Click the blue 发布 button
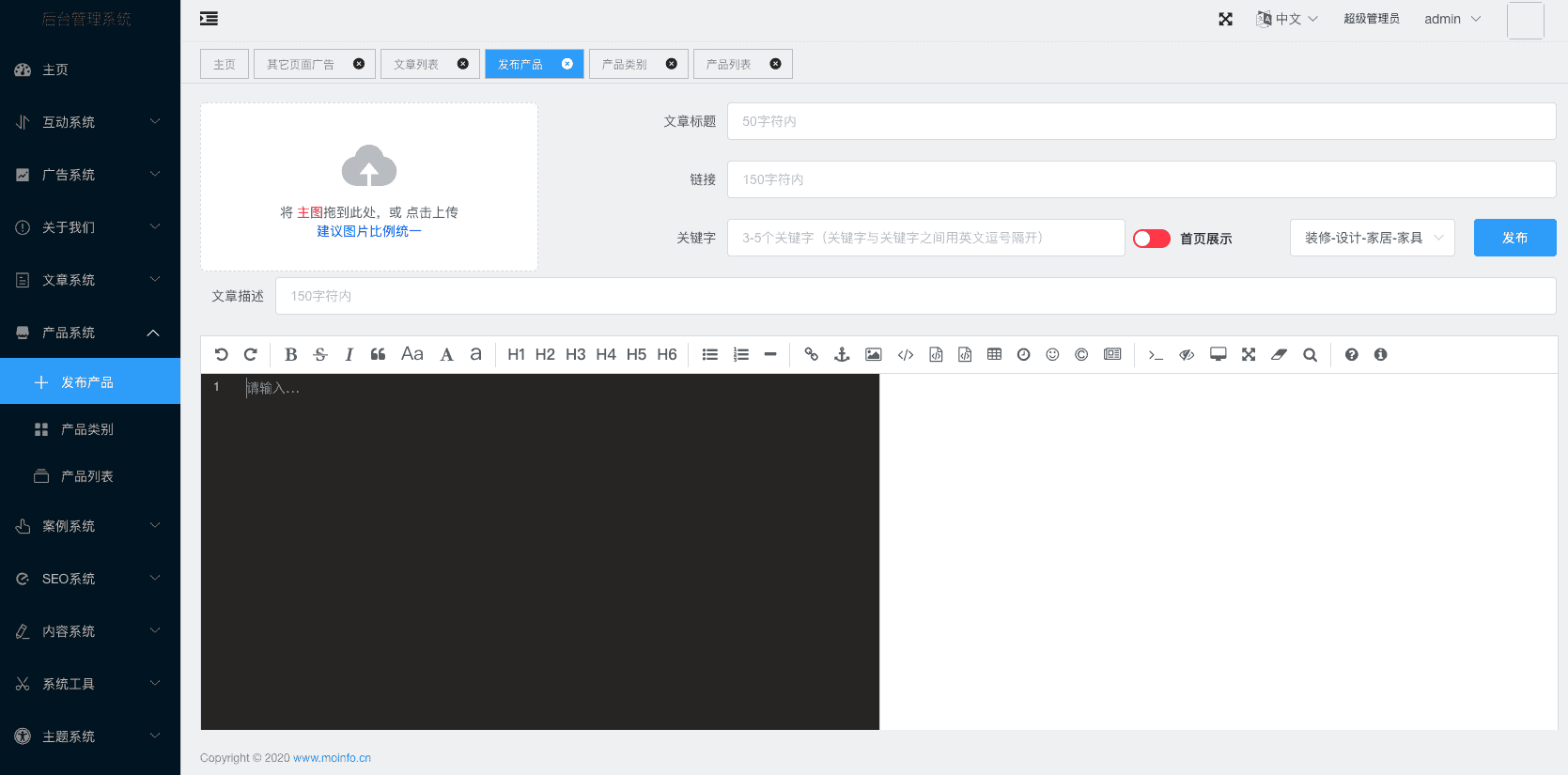This screenshot has width=1568, height=775. pyautogui.click(x=1514, y=238)
